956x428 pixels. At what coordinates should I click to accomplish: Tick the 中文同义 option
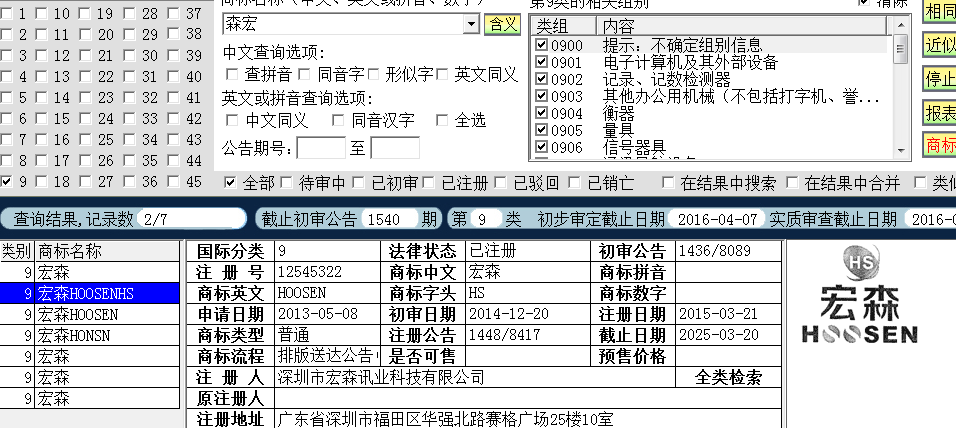[232, 120]
